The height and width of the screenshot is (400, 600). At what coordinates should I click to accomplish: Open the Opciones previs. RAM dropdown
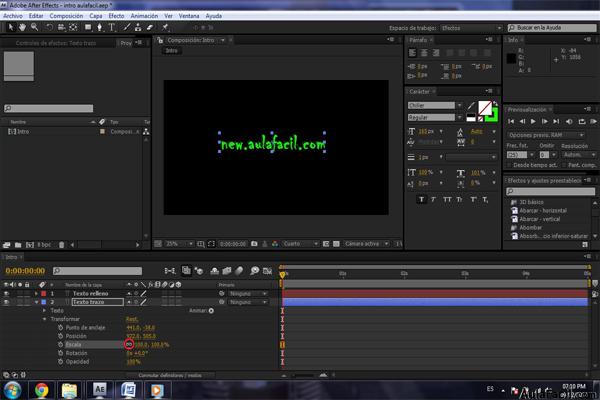click(546, 135)
